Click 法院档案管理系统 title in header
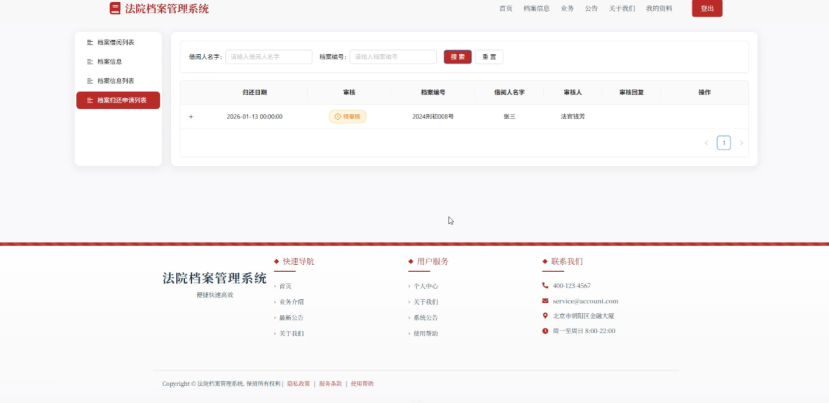The height and width of the screenshot is (403, 829). click(x=167, y=8)
